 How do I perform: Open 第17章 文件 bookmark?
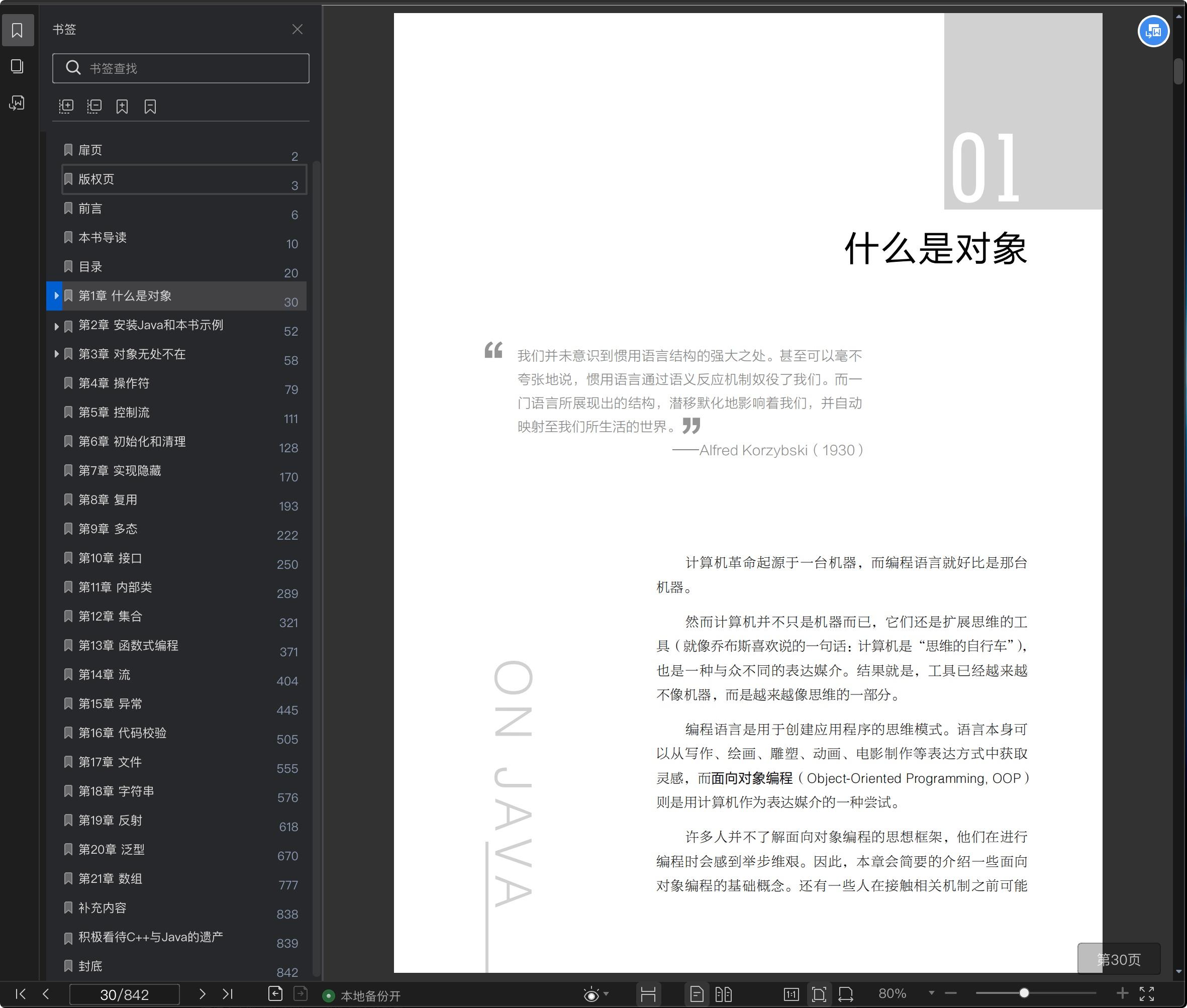[184, 762]
